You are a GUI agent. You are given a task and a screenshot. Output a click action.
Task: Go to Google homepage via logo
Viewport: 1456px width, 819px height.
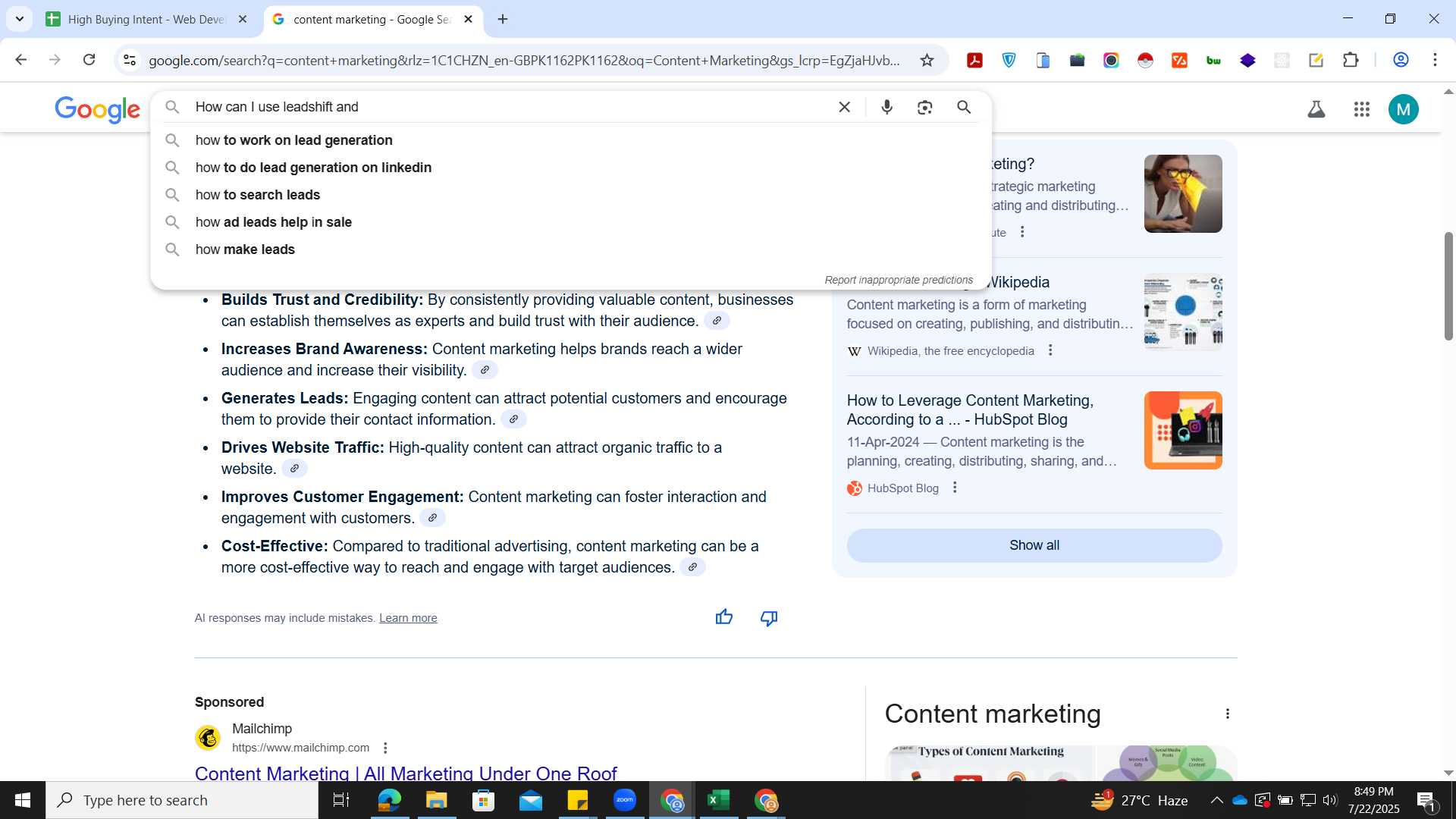[98, 110]
